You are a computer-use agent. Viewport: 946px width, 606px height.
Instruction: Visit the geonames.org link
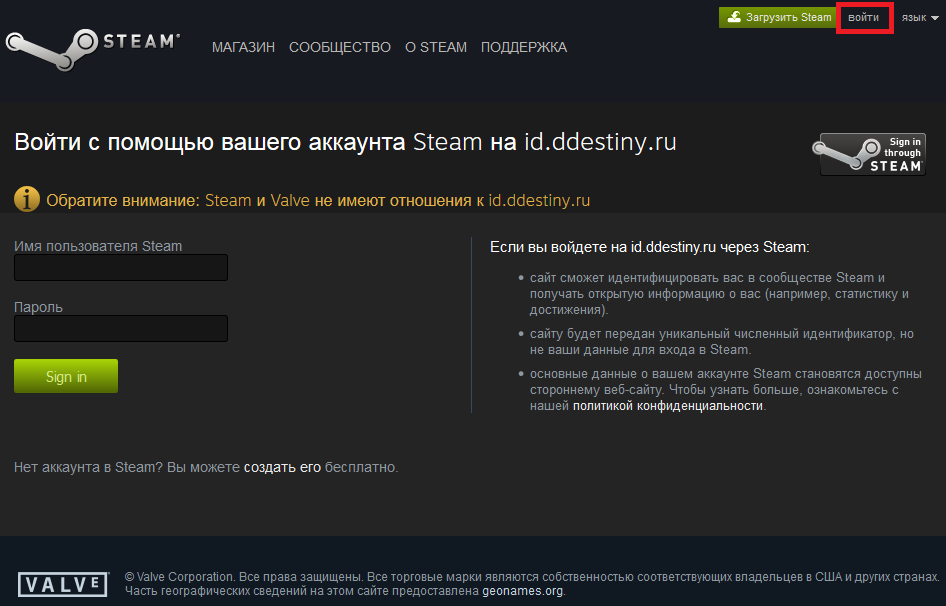pyautogui.click(x=522, y=591)
